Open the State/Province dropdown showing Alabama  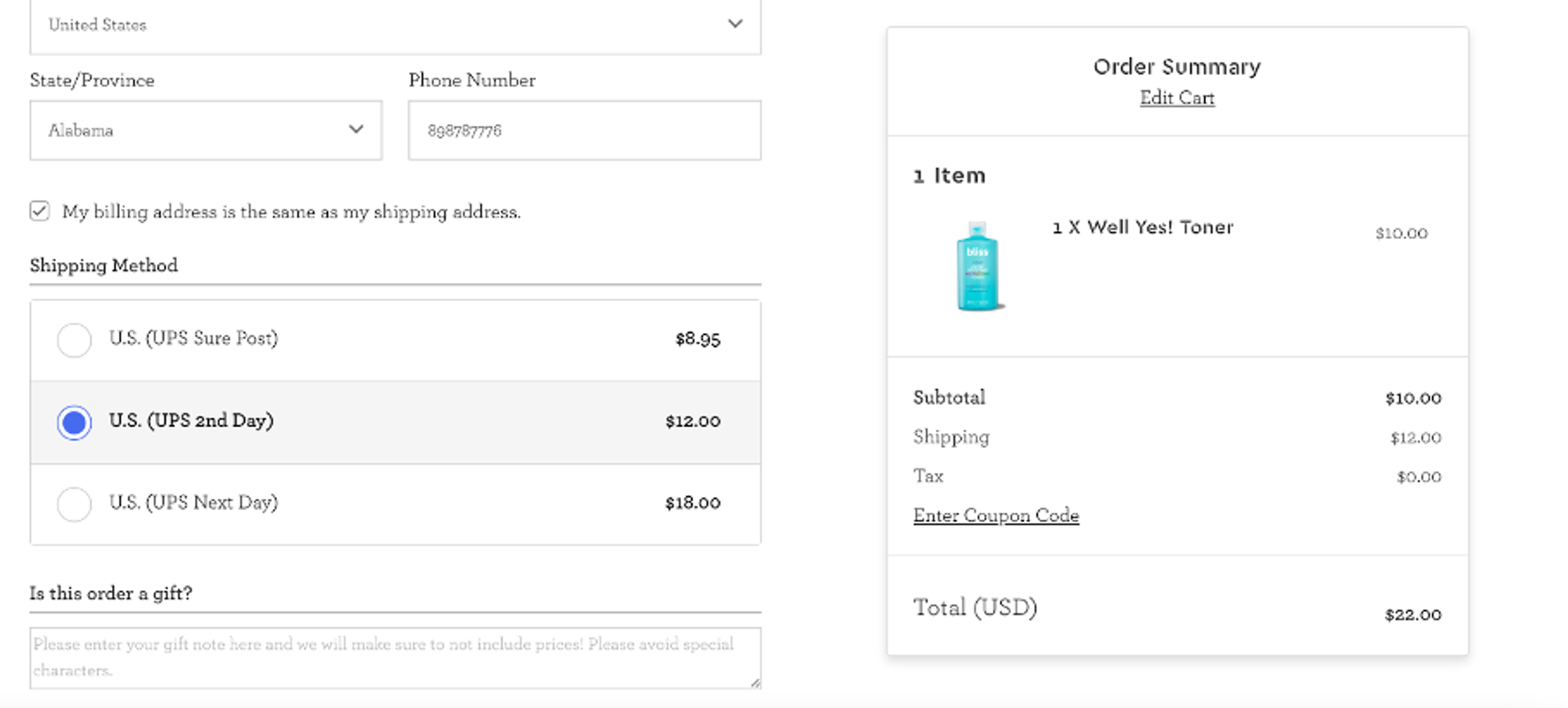(x=206, y=130)
